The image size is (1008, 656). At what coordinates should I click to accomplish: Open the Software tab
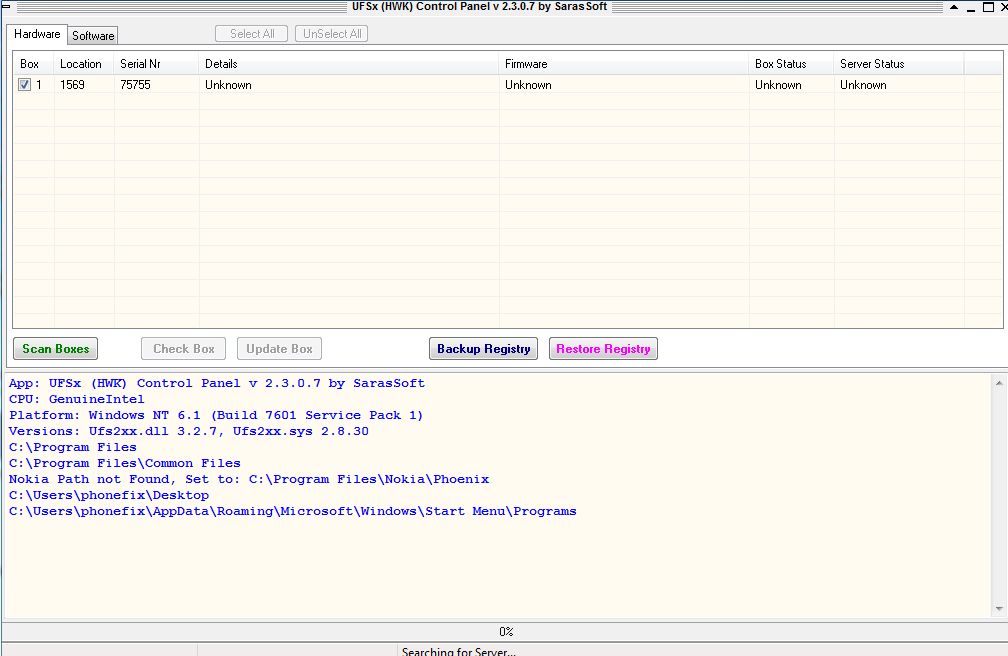pos(93,35)
